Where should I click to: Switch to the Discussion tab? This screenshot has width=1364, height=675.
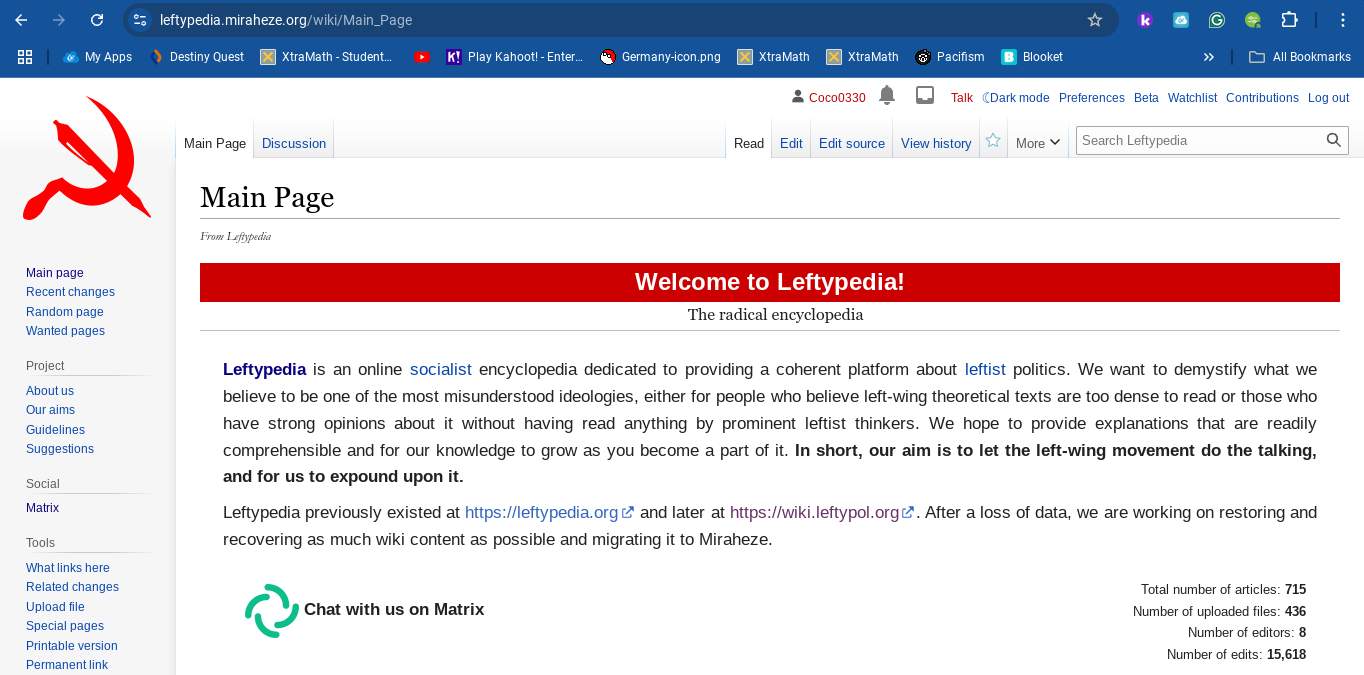click(294, 143)
